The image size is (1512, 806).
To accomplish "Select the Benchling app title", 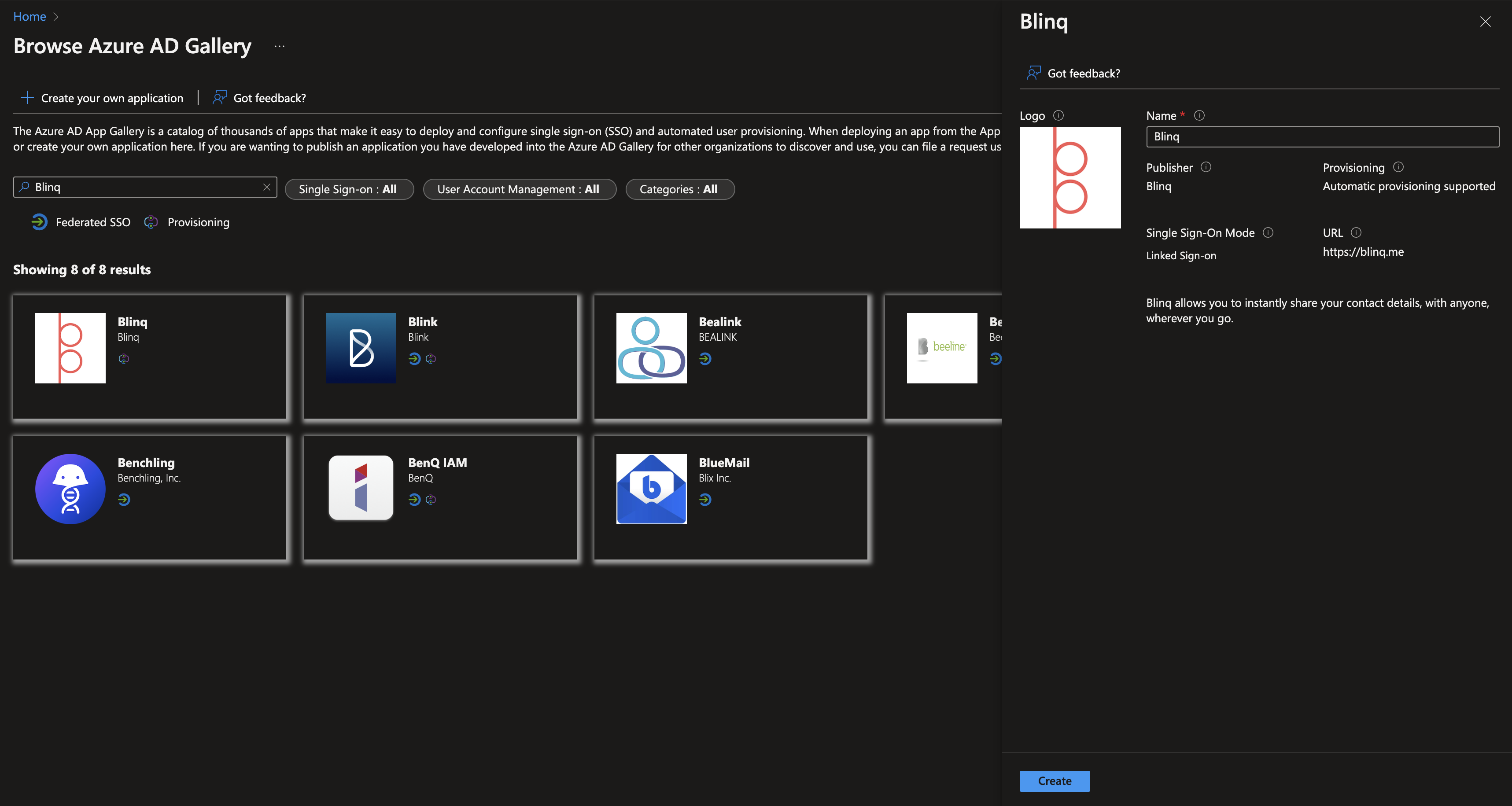I will click(x=146, y=462).
